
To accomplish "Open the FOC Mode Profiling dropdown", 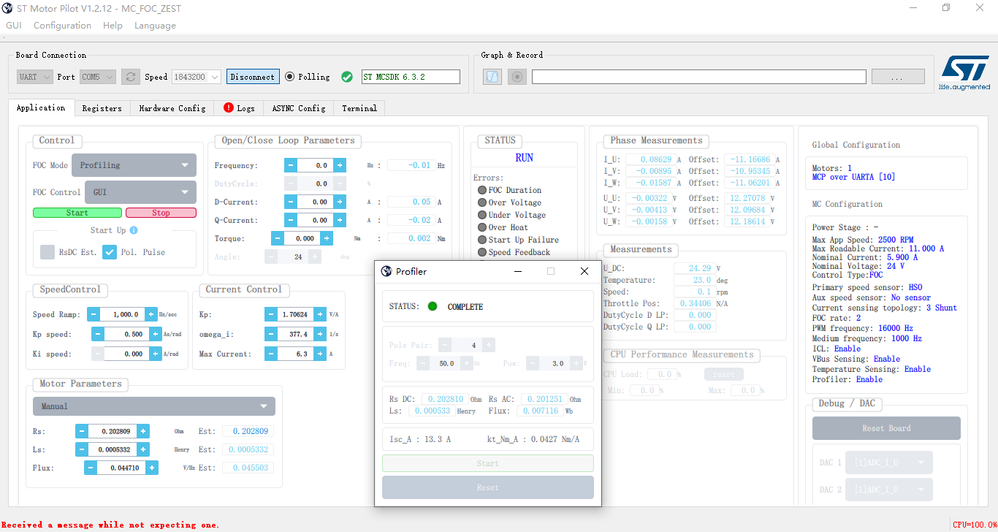I will [134, 165].
